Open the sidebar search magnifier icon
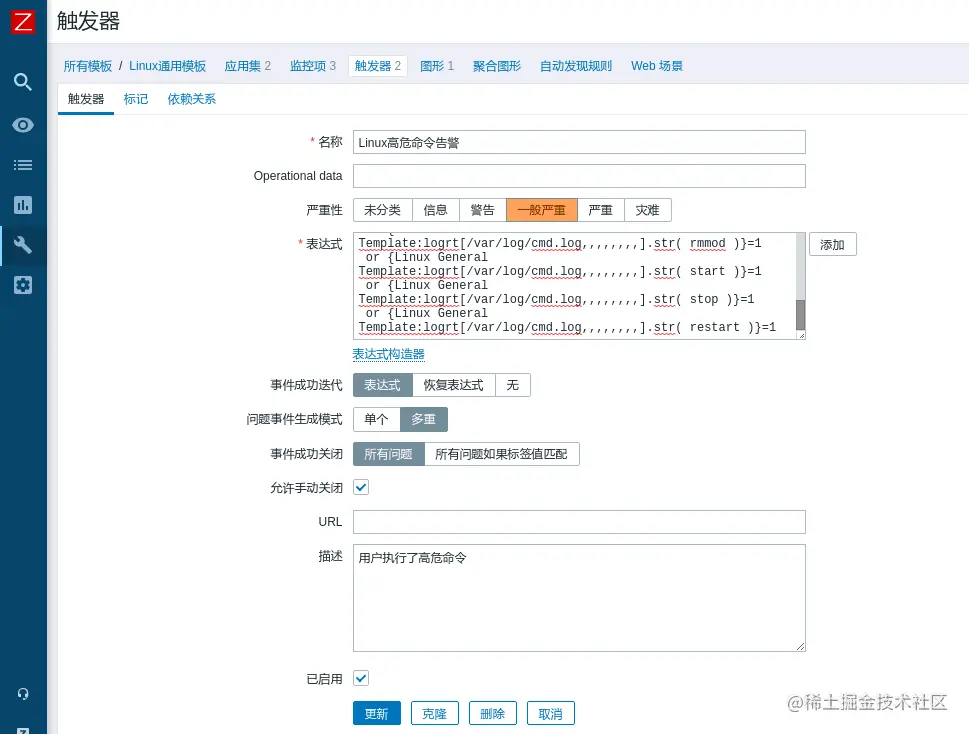Image resolution: width=969 pixels, height=734 pixels. pyautogui.click(x=22, y=82)
